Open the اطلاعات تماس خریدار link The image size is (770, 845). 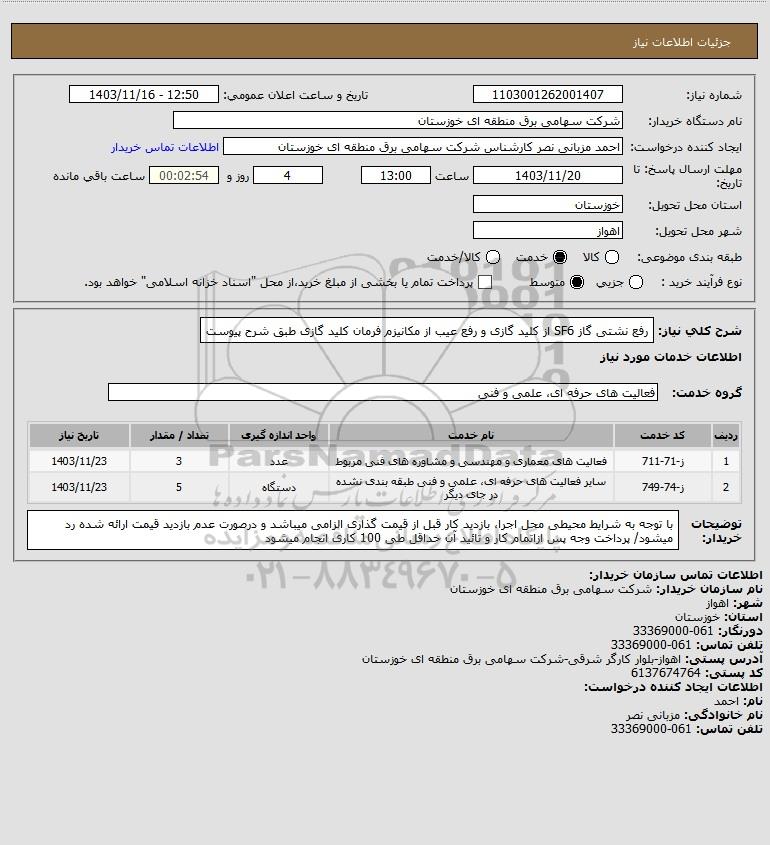165,147
